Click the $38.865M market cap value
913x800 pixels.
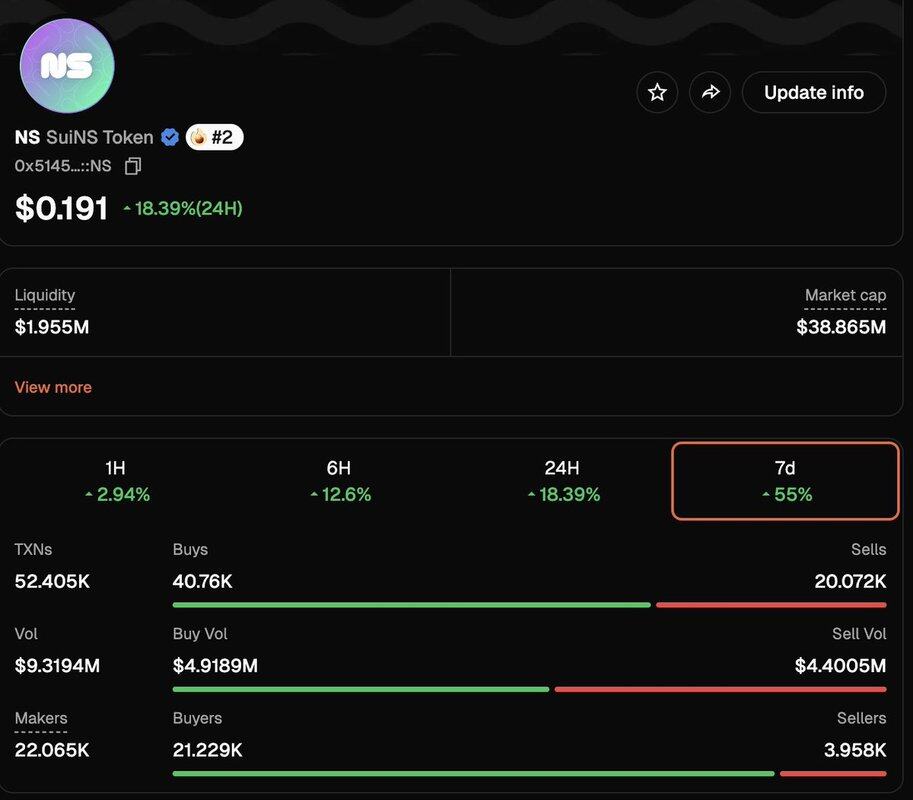coord(841,327)
